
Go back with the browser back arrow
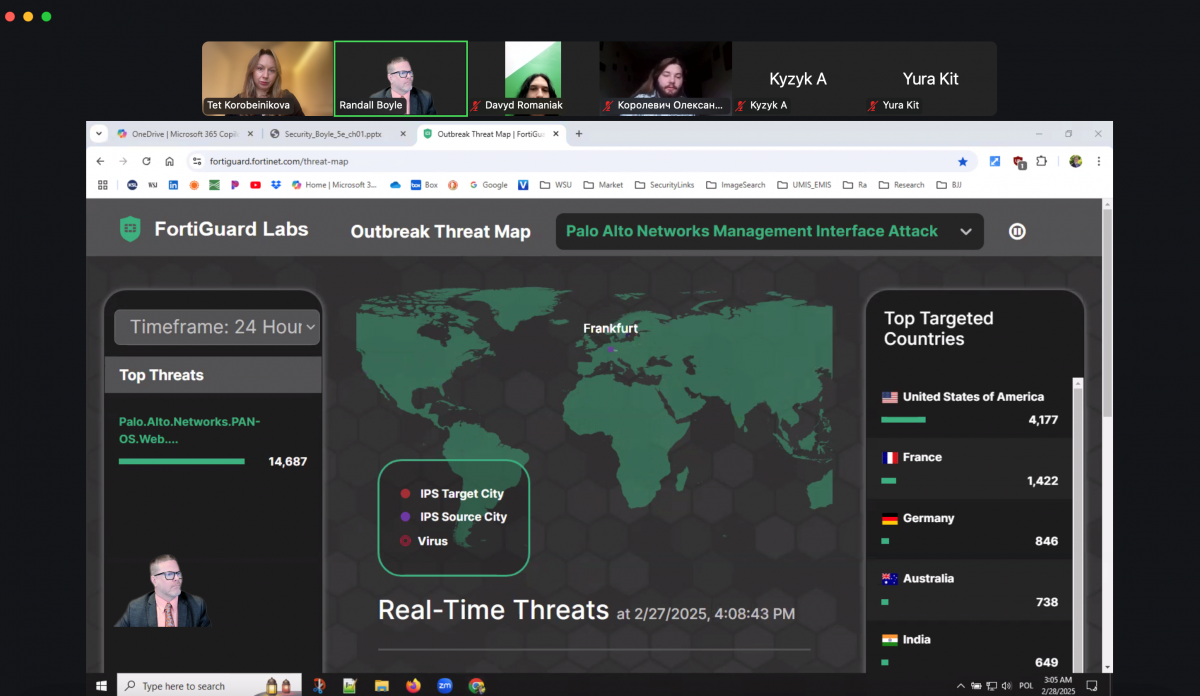pyautogui.click(x=100, y=161)
